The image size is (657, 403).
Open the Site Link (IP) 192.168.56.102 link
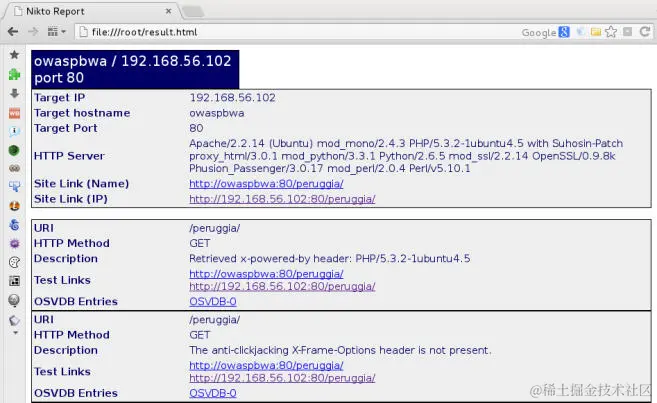click(282, 199)
